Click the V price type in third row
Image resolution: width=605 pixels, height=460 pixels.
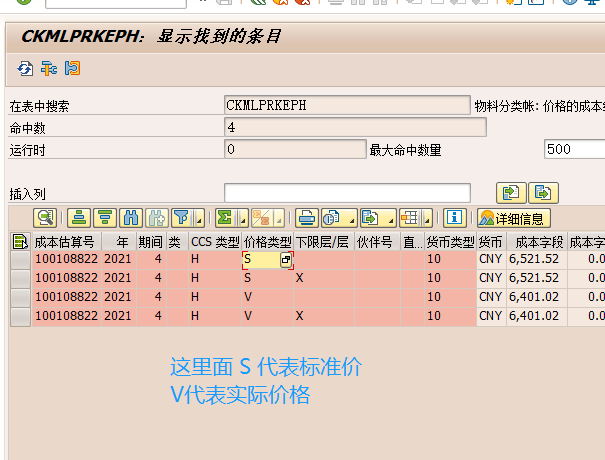pyautogui.click(x=248, y=297)
